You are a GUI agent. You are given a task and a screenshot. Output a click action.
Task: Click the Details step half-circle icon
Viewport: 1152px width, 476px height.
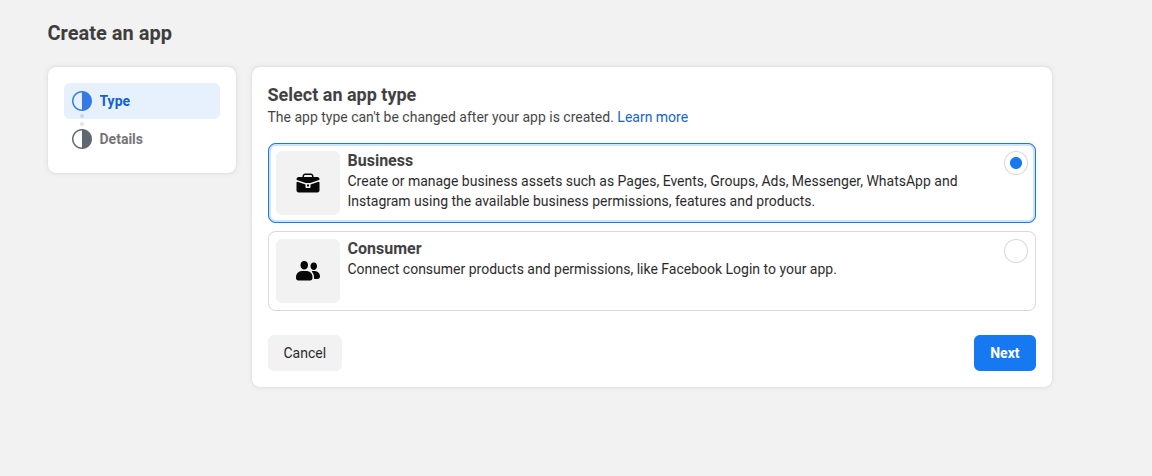tap(82, 139)
